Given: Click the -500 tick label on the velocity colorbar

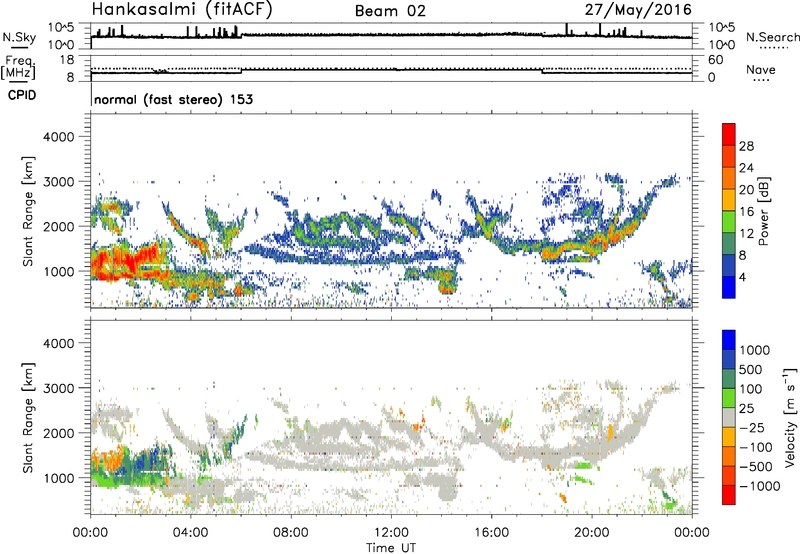Looking at the screenshot, I should (x=756, y=466).
